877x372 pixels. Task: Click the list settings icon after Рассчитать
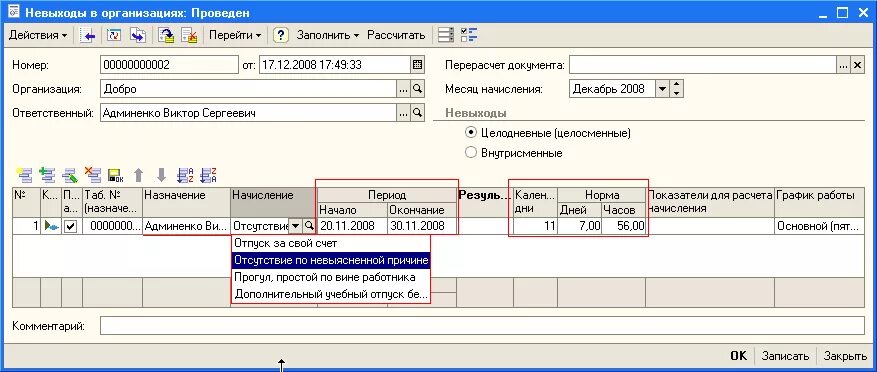(x=446, y=35)
